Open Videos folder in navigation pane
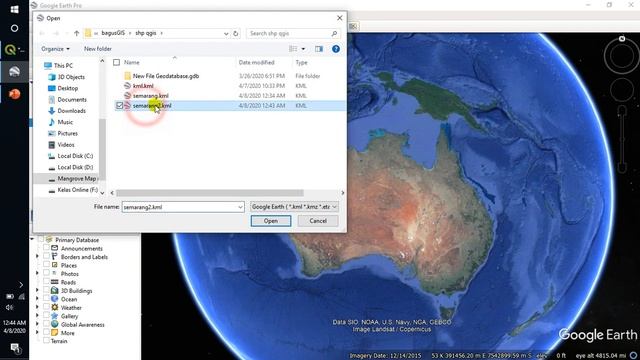Screen dimensions: 640x360 66,145
